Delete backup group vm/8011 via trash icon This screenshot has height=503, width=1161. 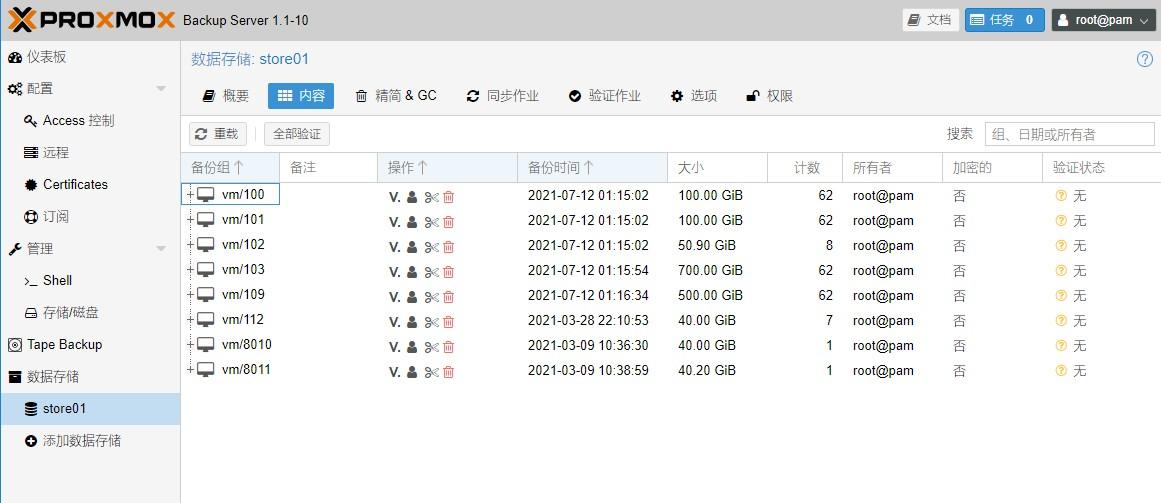(x=448, y=372)
